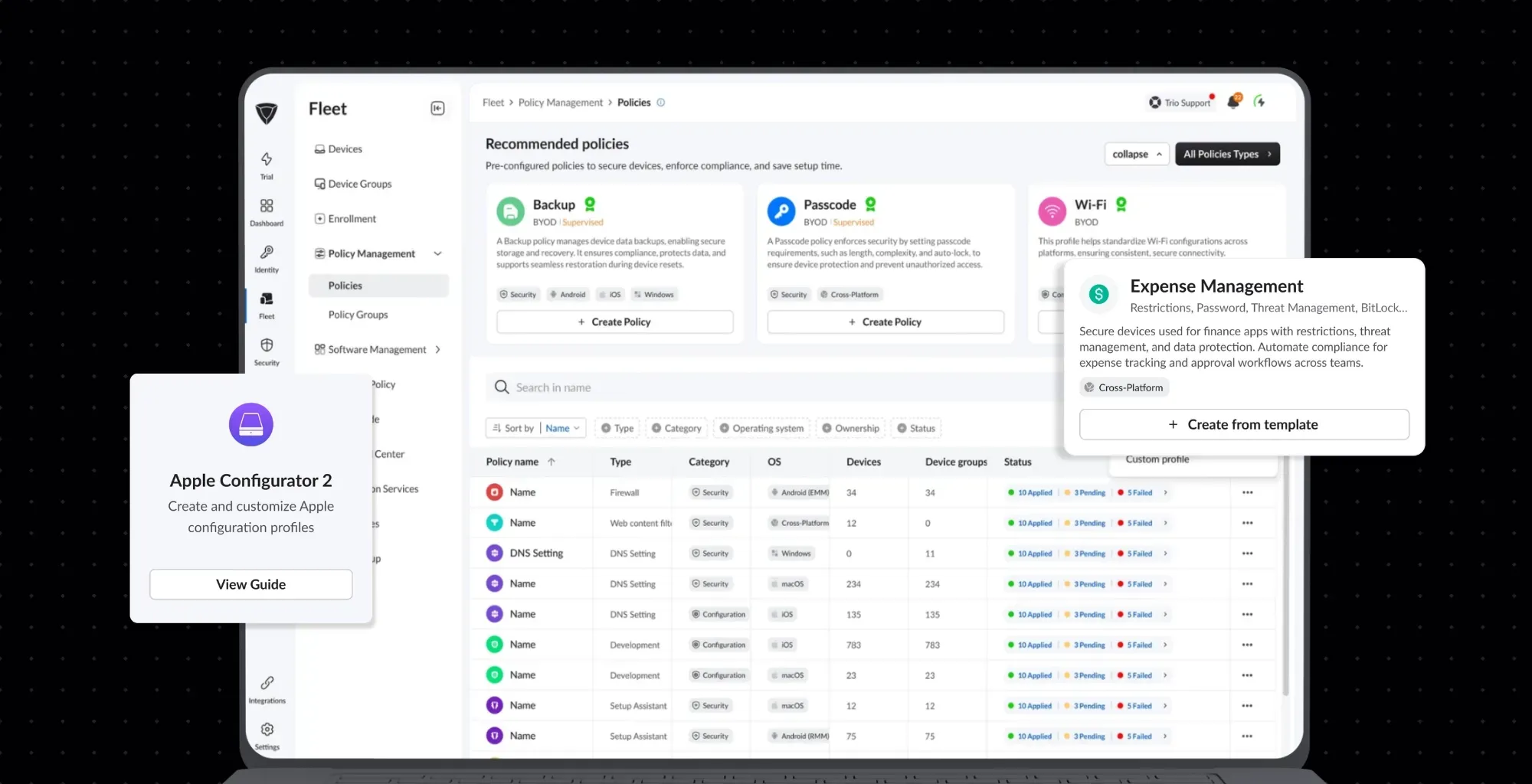Open the Sort by Name dropdown
The width and height of the screenshot is (1532, 784).
click(x=563, y=428)
